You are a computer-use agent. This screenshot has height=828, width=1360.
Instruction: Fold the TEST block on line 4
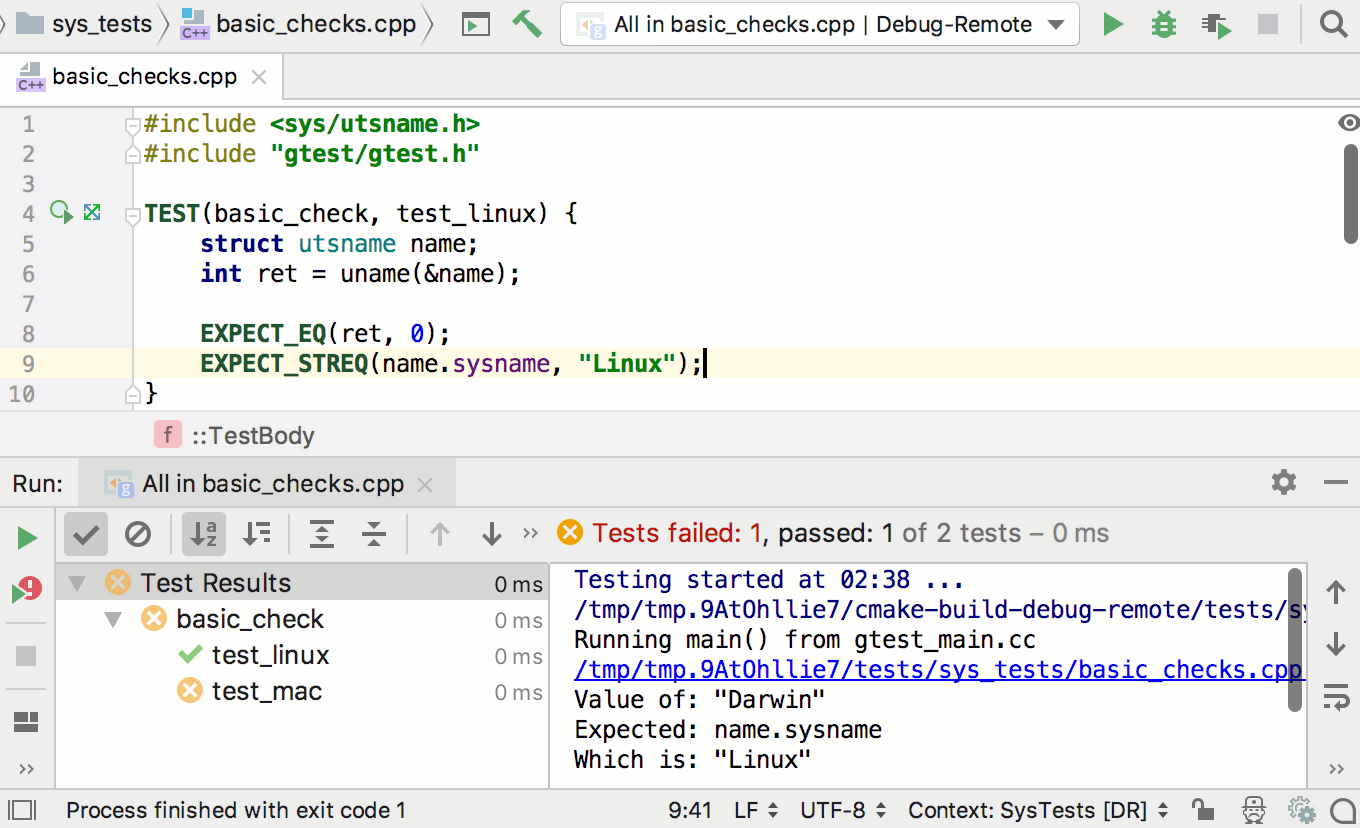pyautogui.click(x=132, y=214)
